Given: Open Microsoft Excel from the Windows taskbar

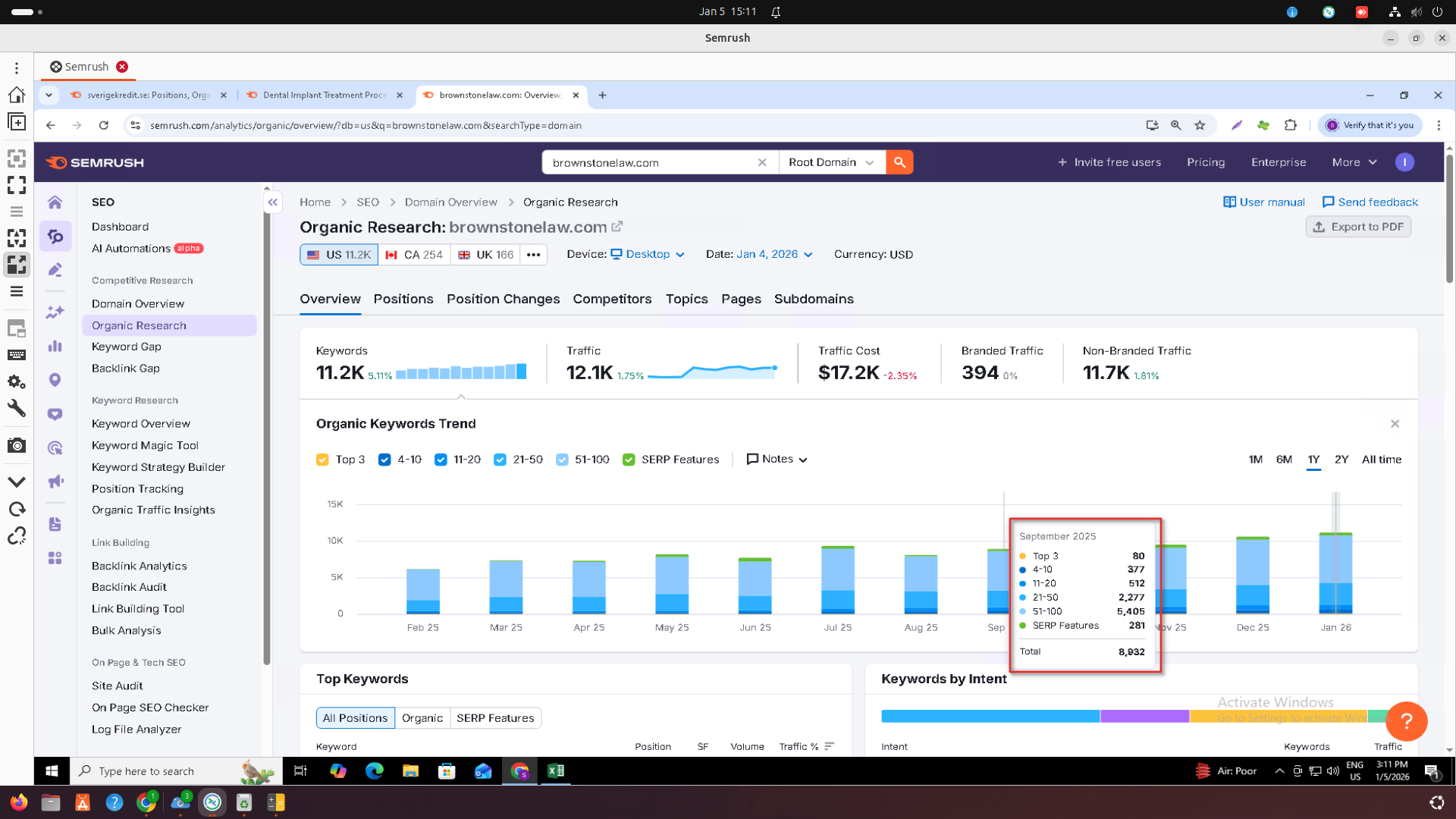Looking at the screenshot, I should coord(556,771).
